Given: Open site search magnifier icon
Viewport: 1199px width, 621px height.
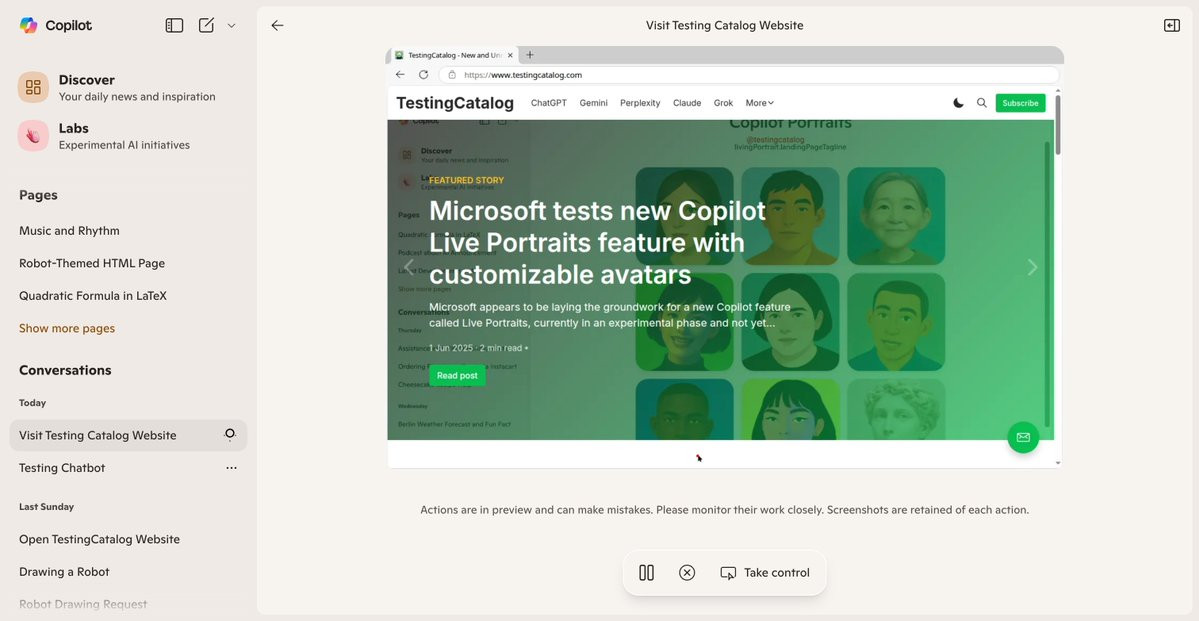Looking at the screenshot, I should pyautogui.click(x=982, y=103).
